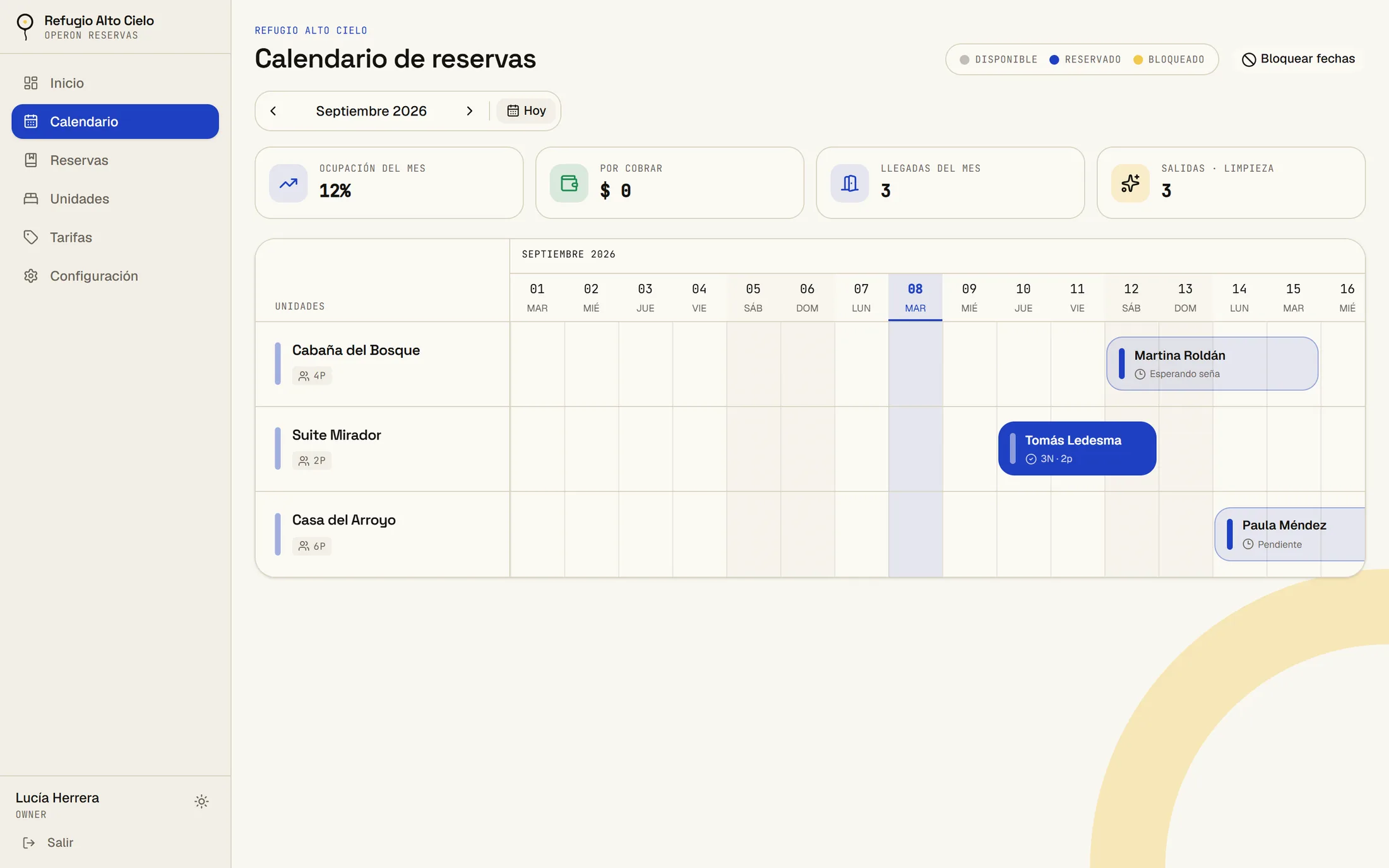1389x868 pixels.
Task: Click the Configuración gear icon
Action: [31, 276]
